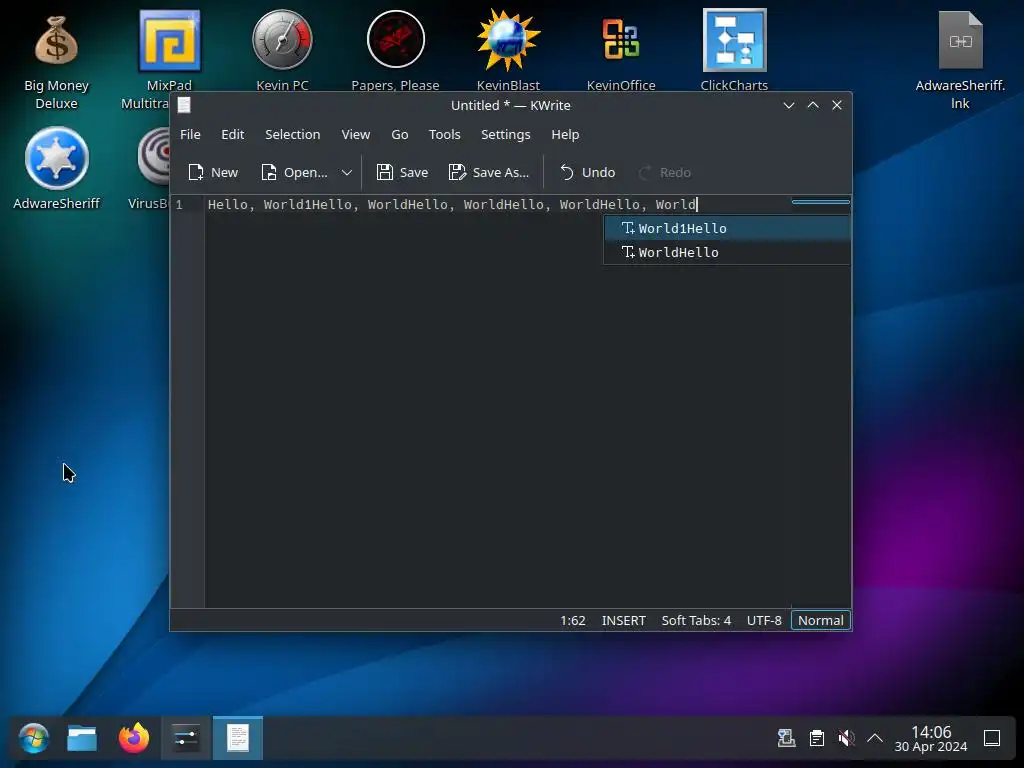
Task: Open the Settings menu
Action: click(505, 135)
